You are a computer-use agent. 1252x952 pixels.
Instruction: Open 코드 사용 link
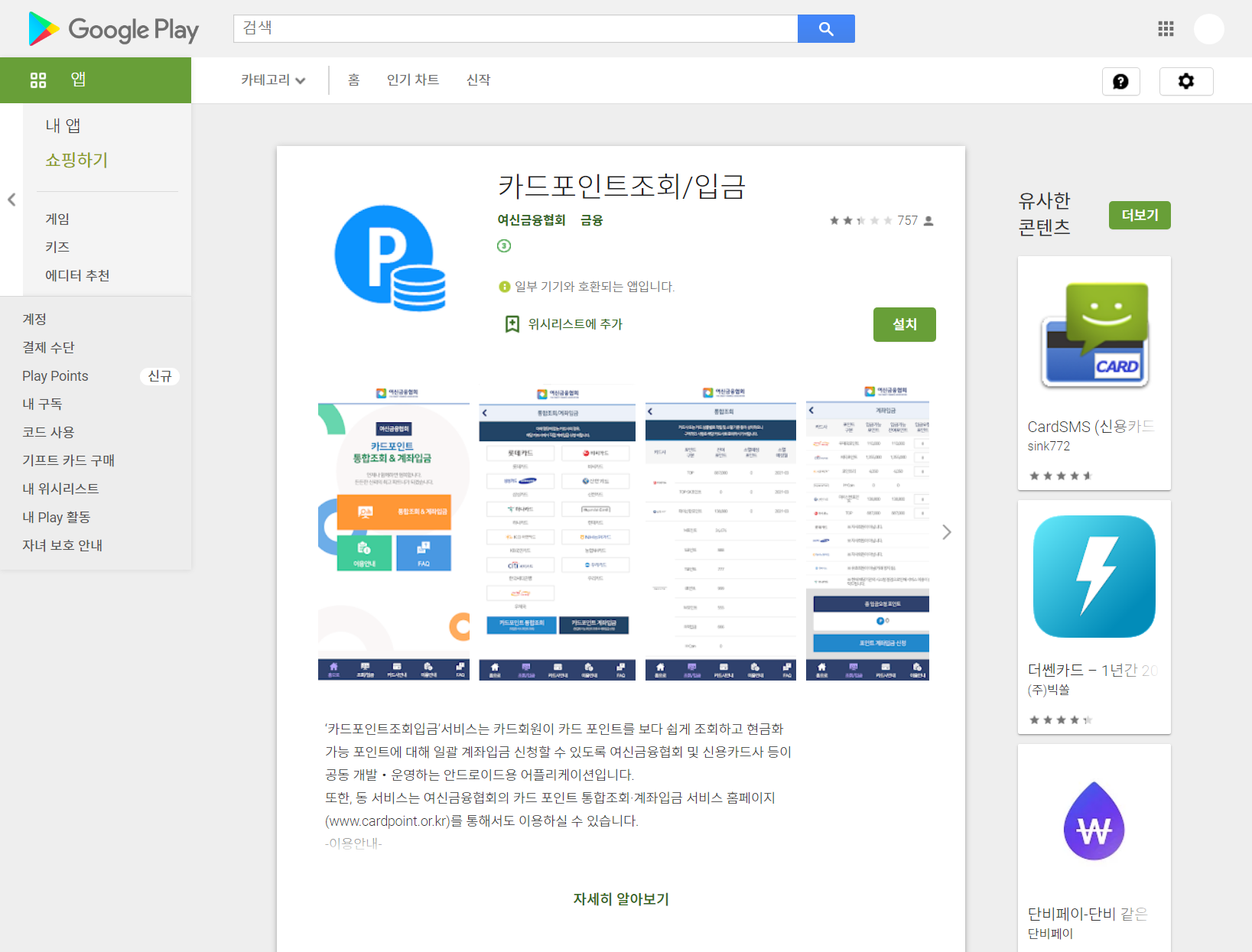click(48, 432)
